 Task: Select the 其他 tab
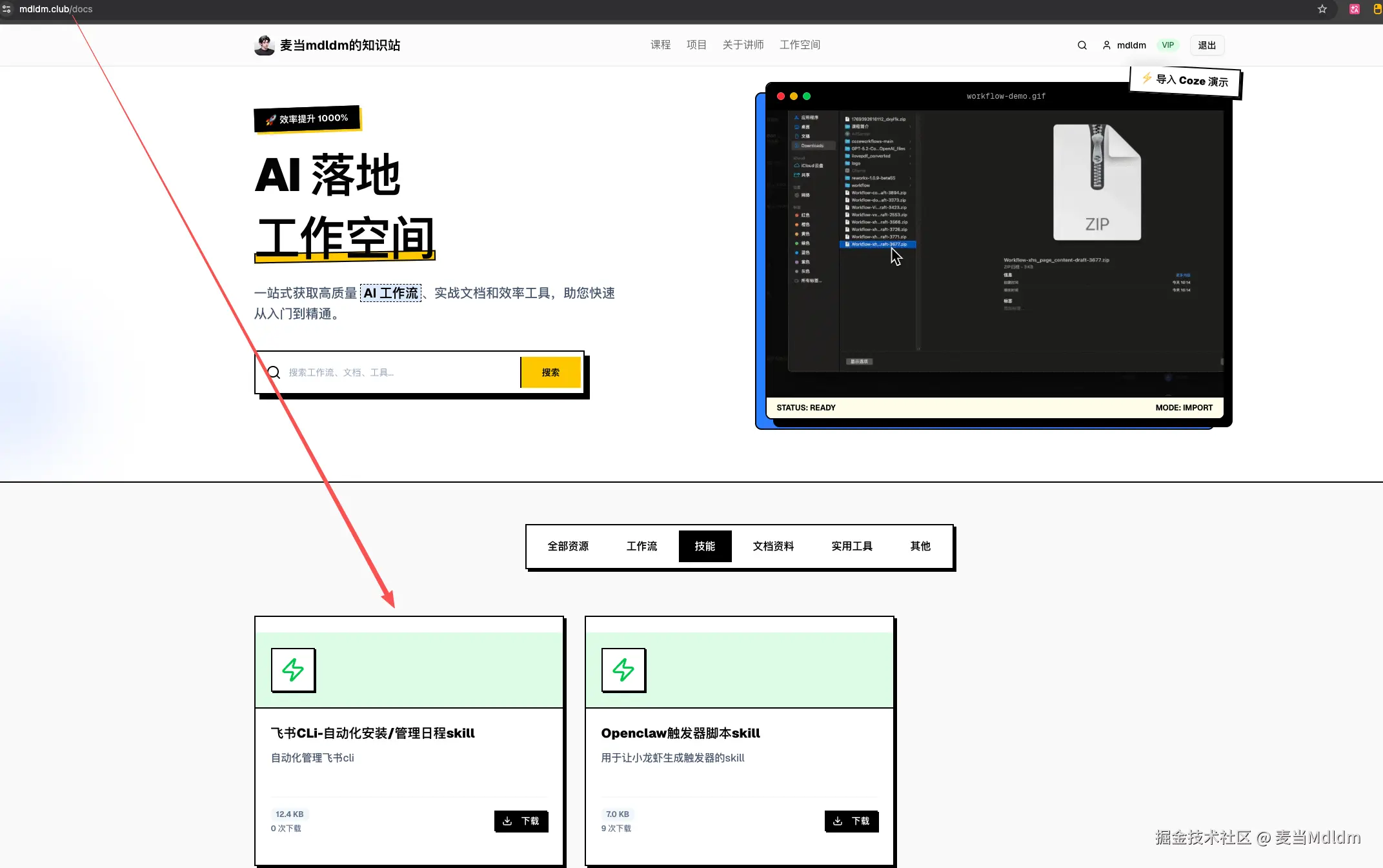click(920, 546)
